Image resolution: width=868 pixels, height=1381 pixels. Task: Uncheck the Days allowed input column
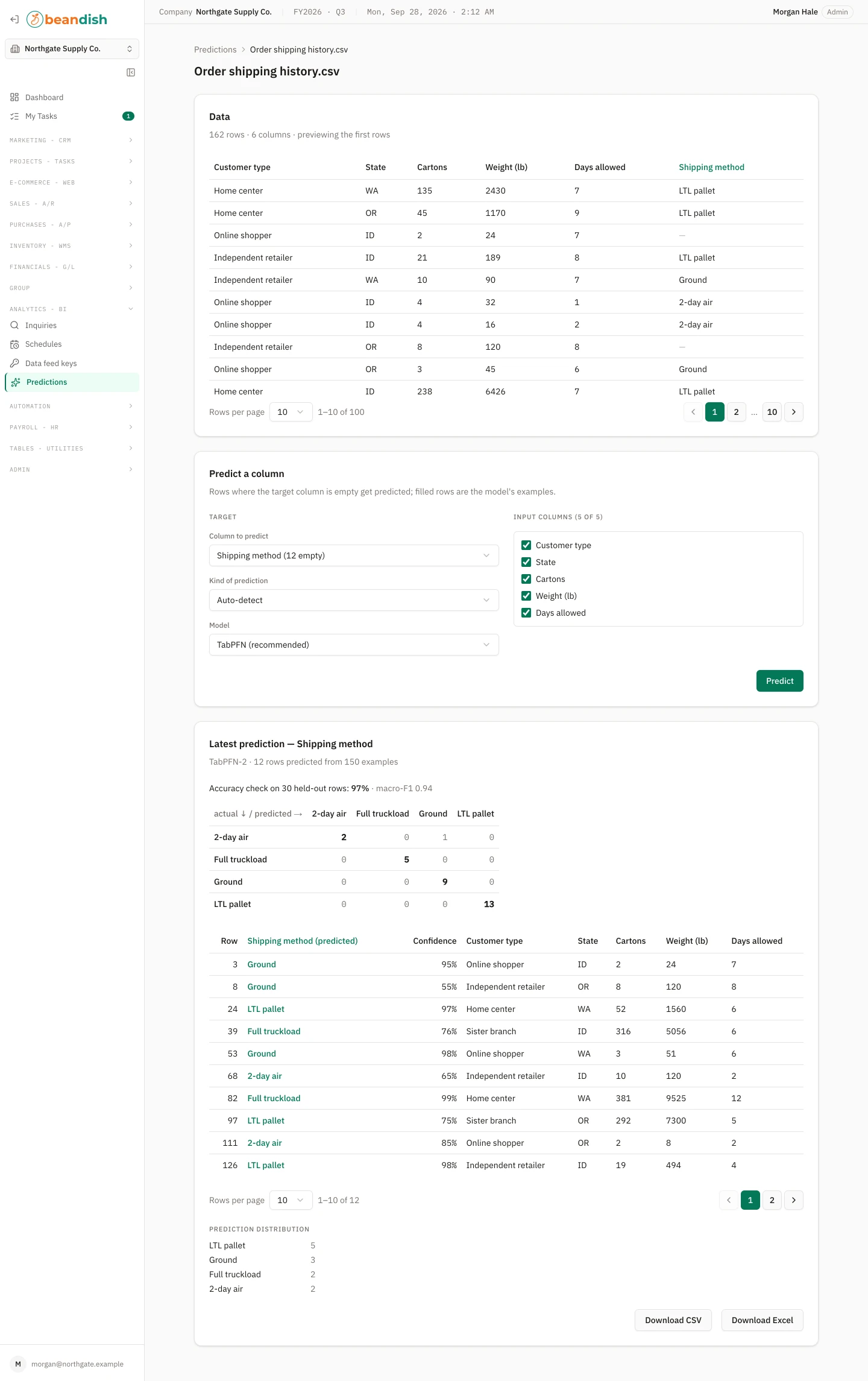tap(526, 613)
